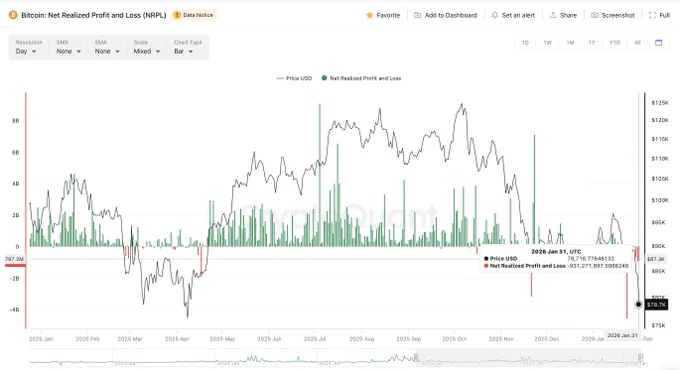The image size is (680, 370).
Task: Click the $100K price axis label
Action: pos(660,200)
